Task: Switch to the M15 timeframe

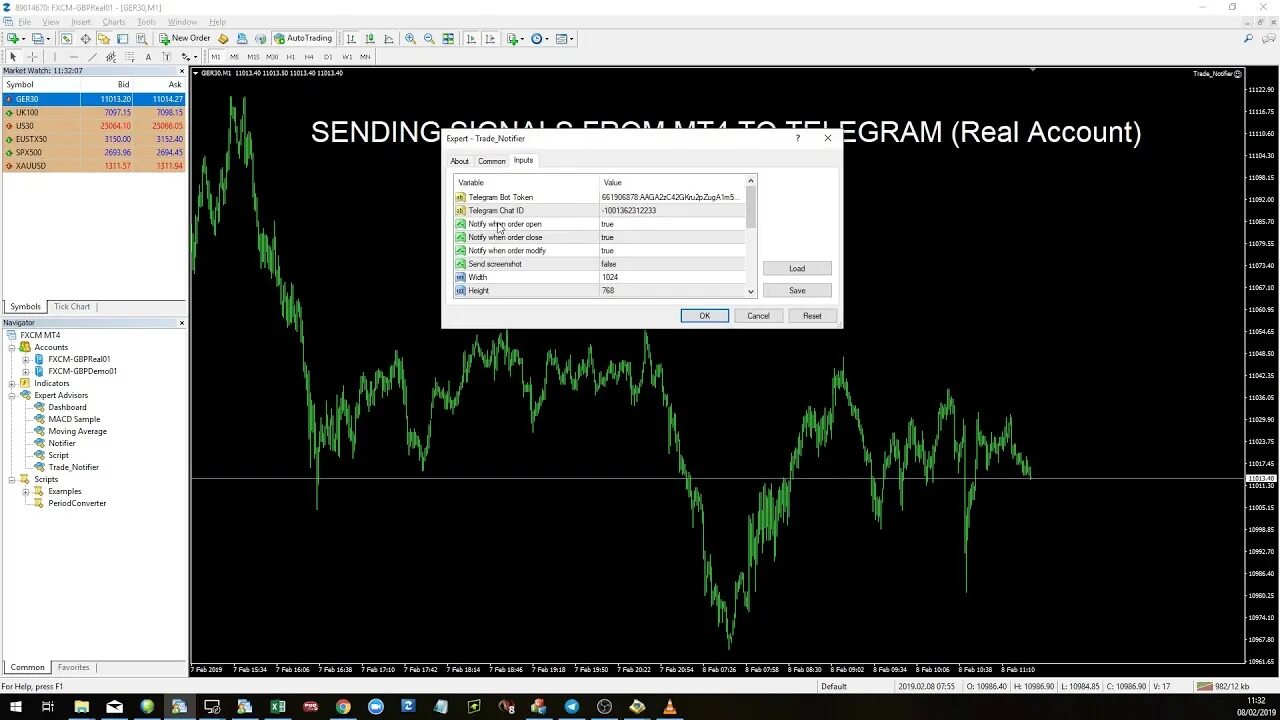Action: (253, 56)
